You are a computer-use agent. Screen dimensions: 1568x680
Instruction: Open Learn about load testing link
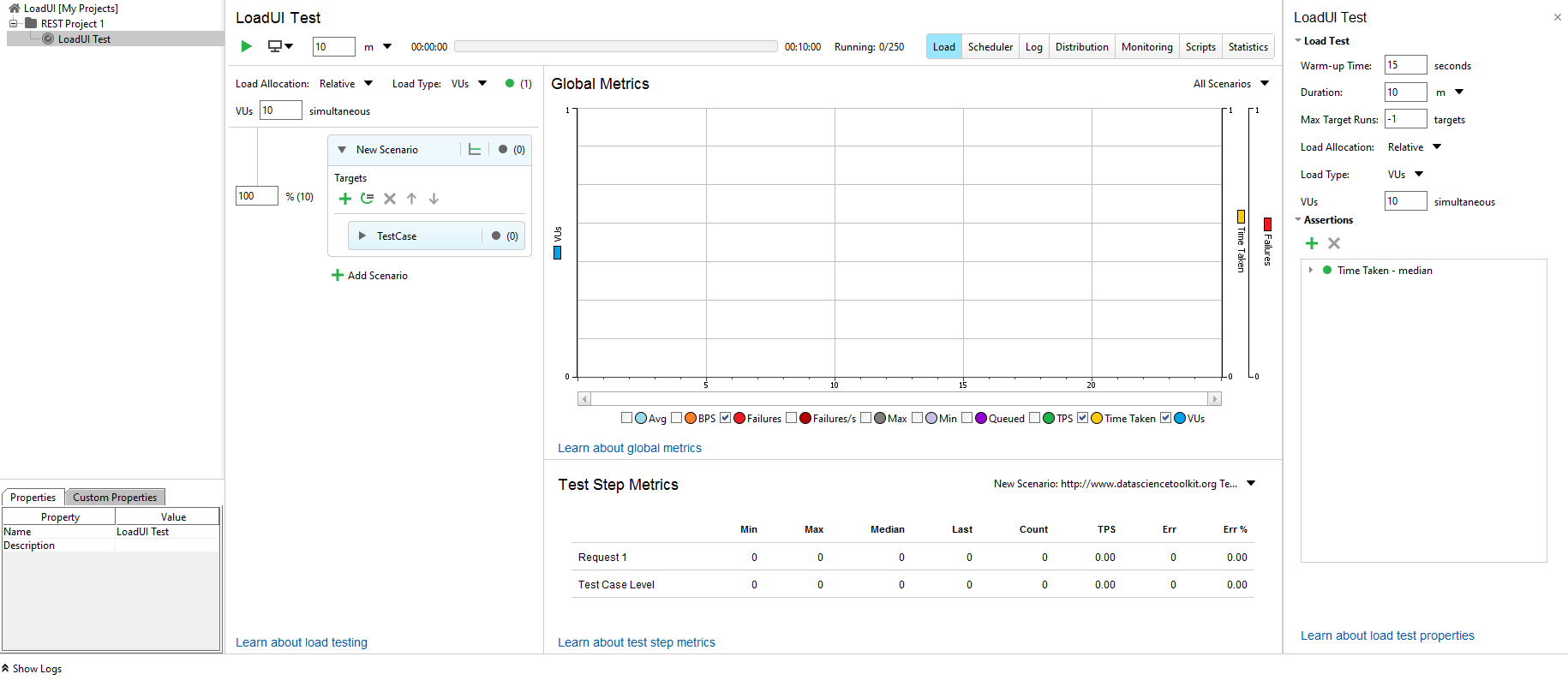302,642
